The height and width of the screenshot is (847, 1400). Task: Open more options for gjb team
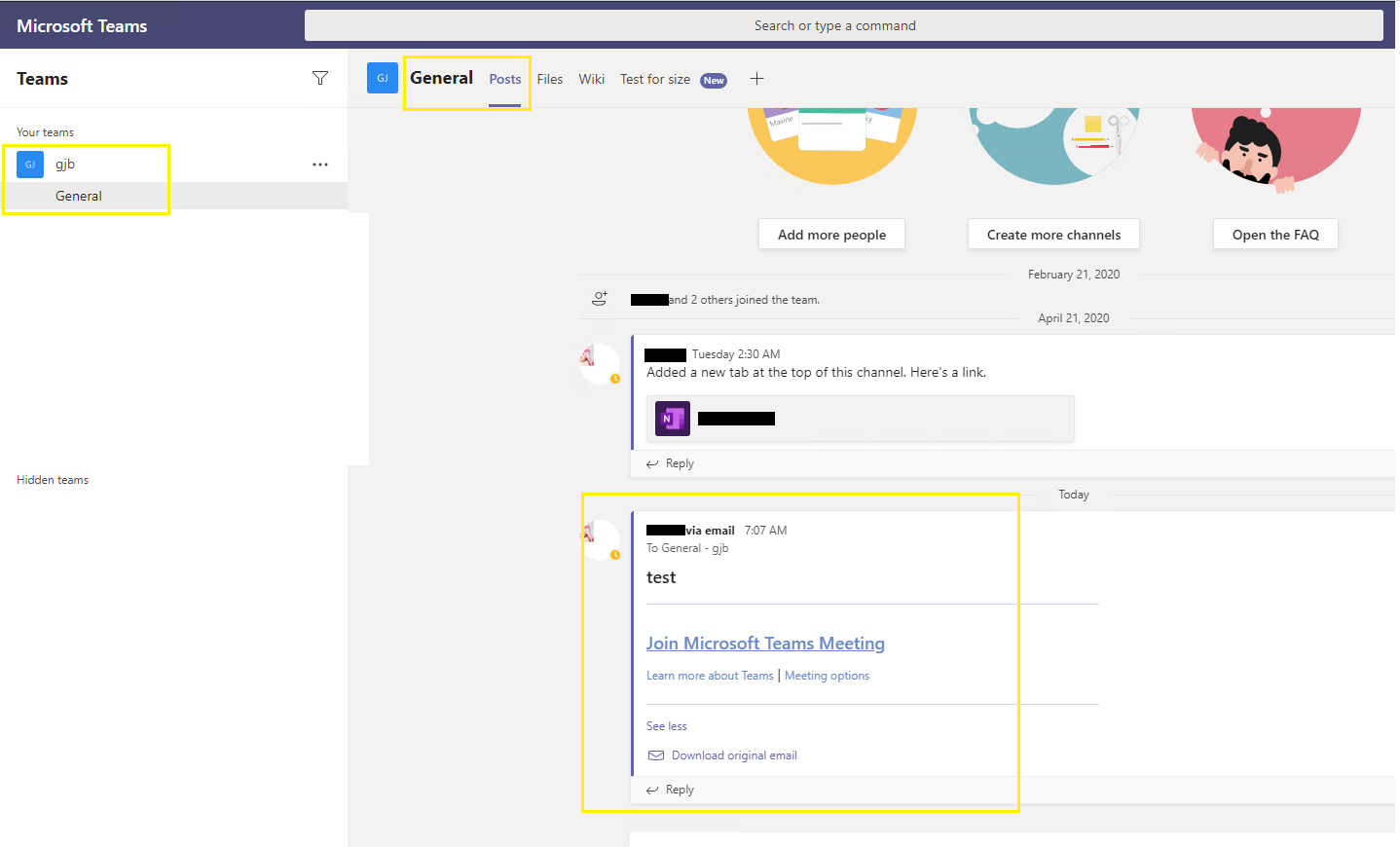pos(320,165)
